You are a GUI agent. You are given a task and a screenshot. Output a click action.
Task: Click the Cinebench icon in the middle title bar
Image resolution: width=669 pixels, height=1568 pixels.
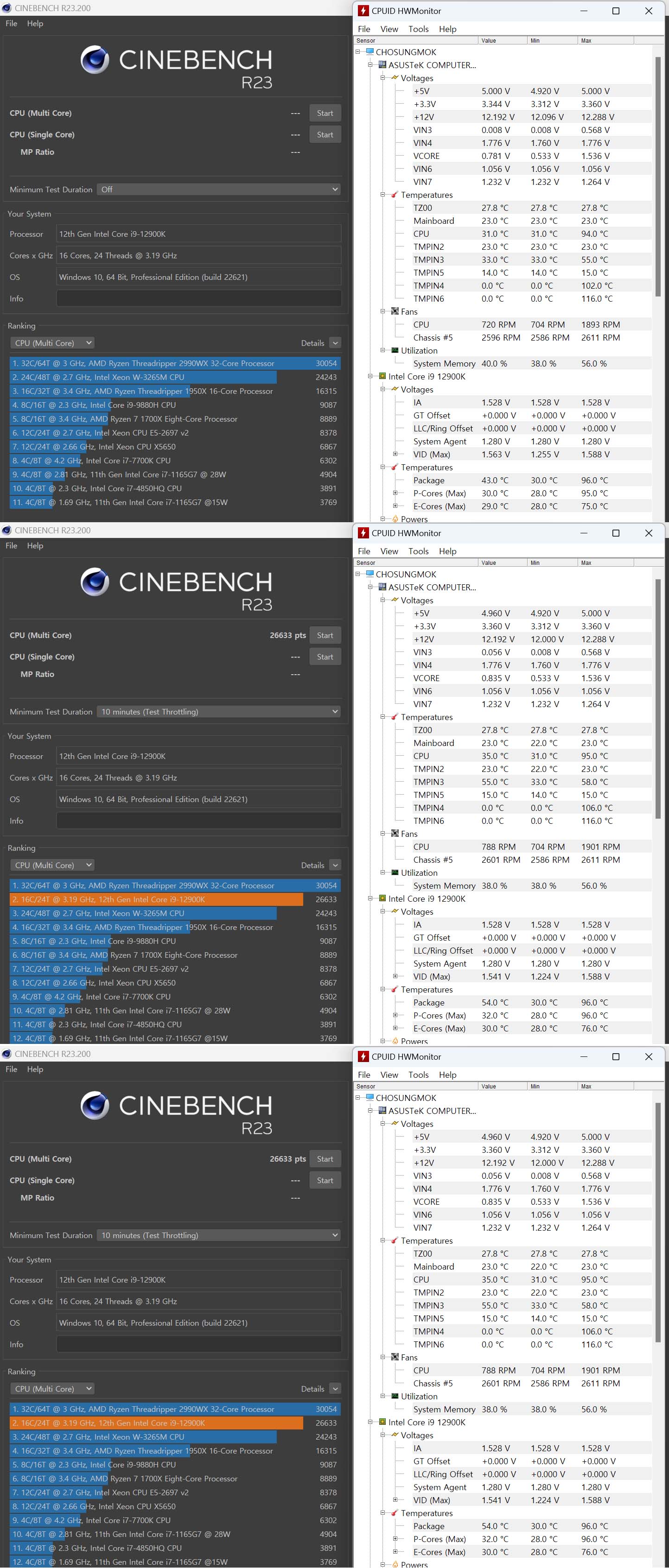pyautogui.click(x=7, y=530)
